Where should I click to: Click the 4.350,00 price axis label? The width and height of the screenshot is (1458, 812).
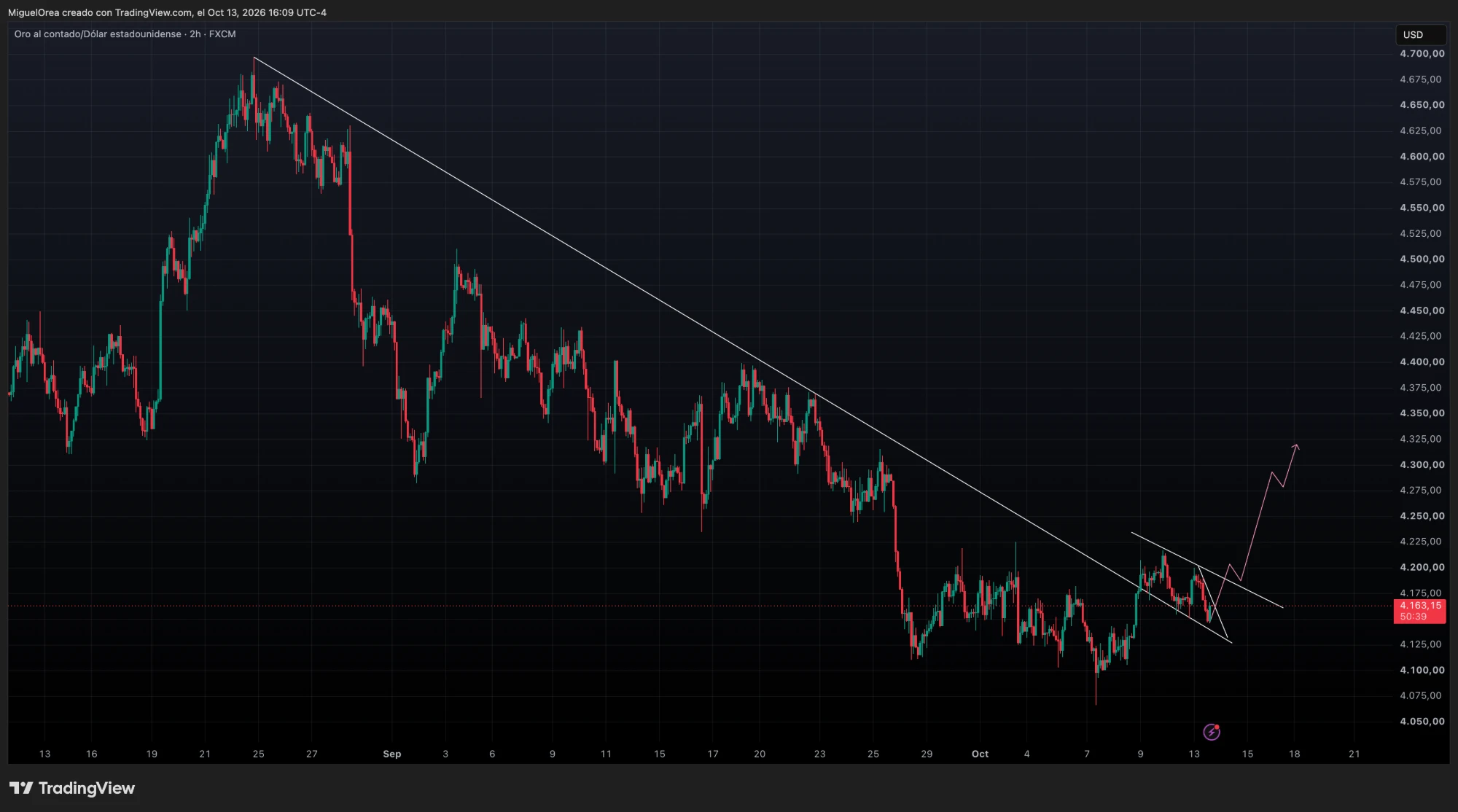pos(1422,413)
